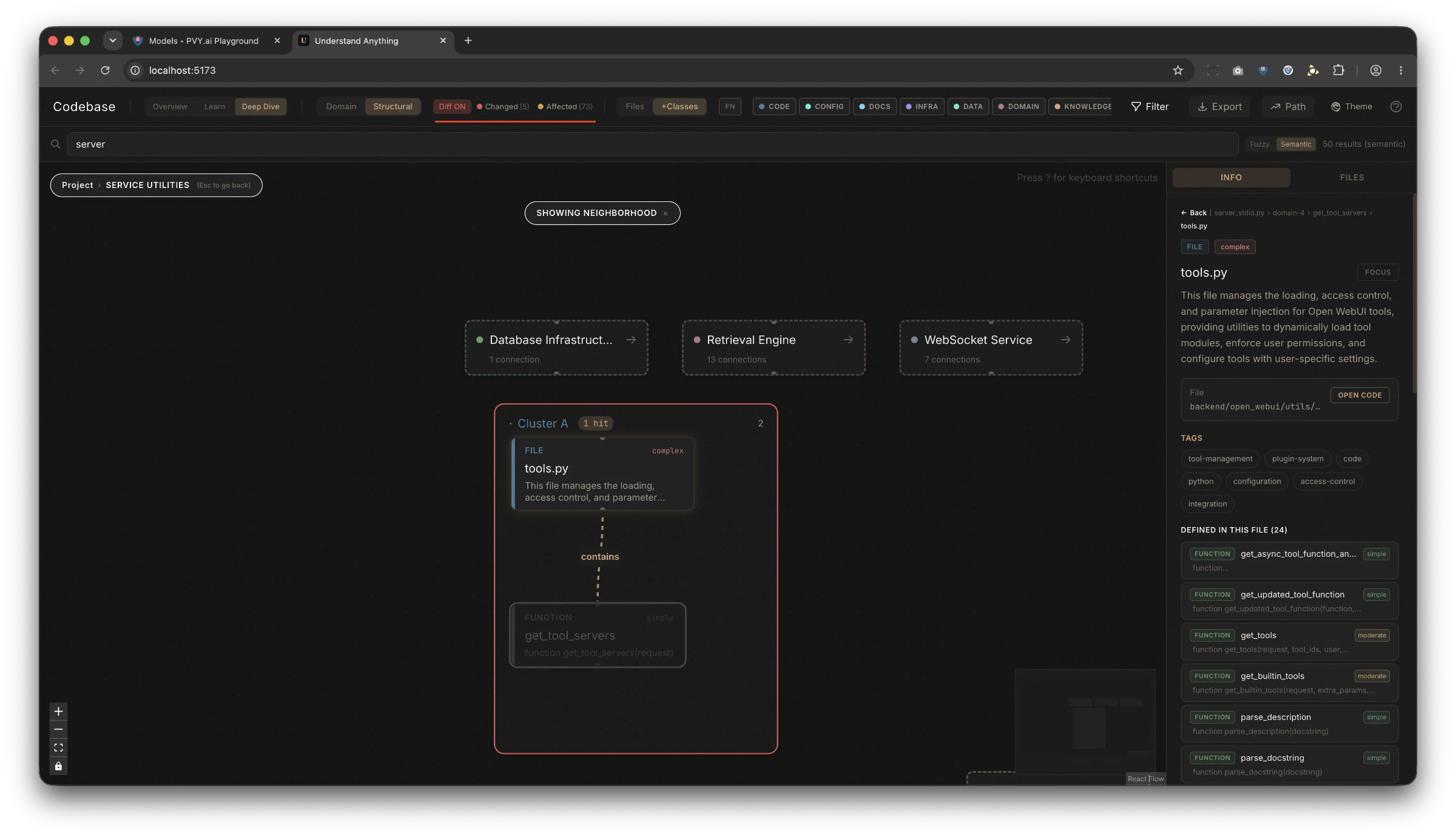Select the Changed (5) filter

pyautogui.click(x=503, y=107)
